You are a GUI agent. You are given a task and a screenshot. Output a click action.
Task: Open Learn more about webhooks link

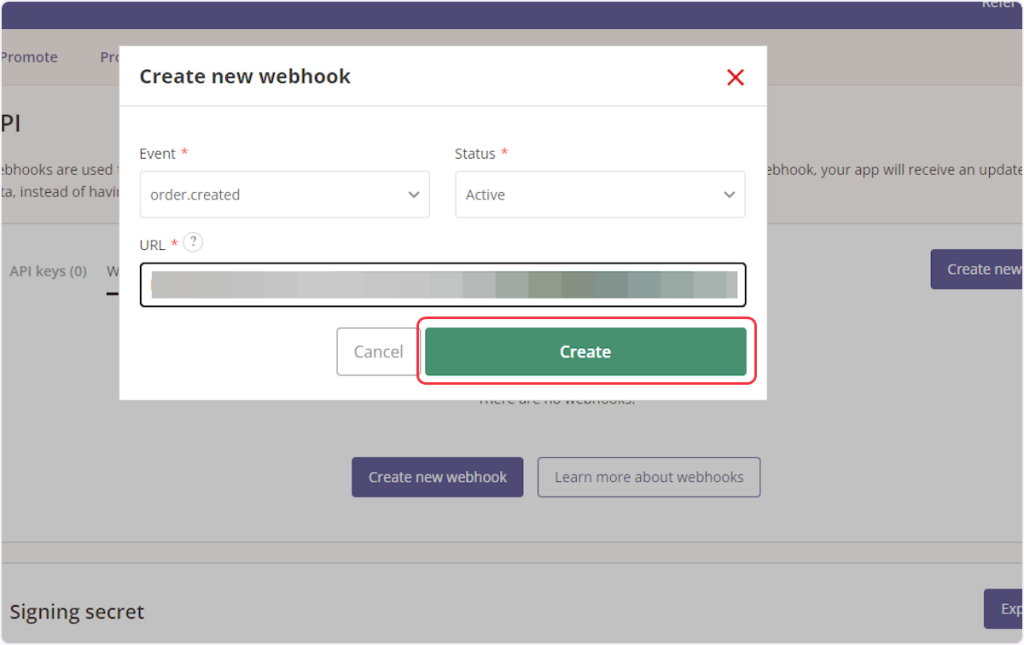click(649, 477)
